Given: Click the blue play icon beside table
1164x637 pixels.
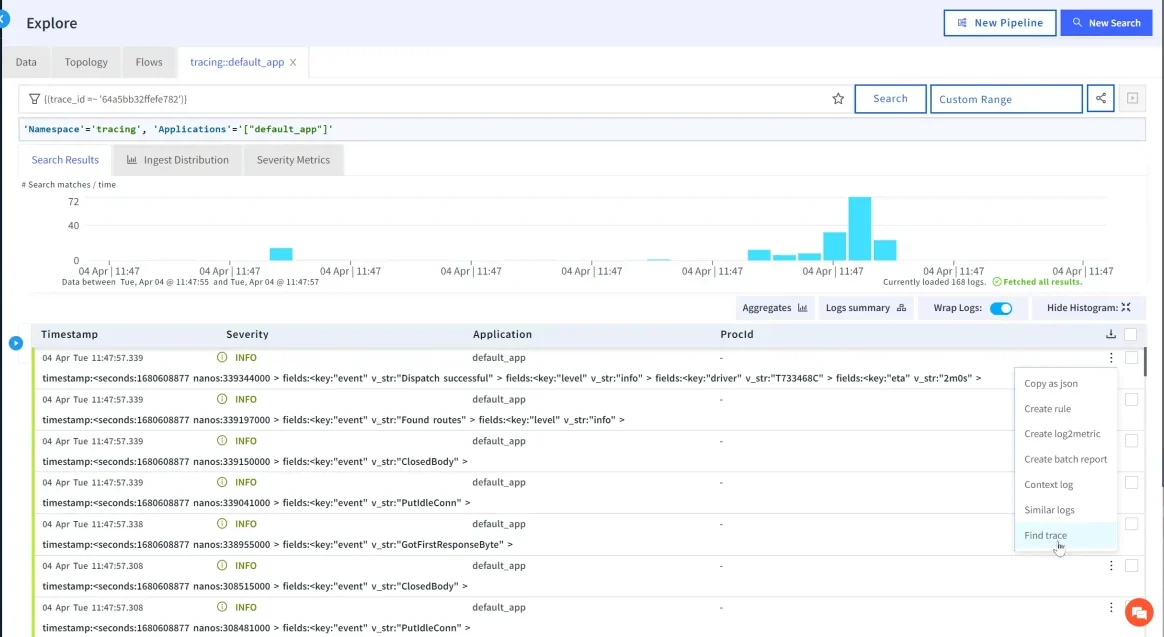Looking at the screenshot, I should 16,343.
